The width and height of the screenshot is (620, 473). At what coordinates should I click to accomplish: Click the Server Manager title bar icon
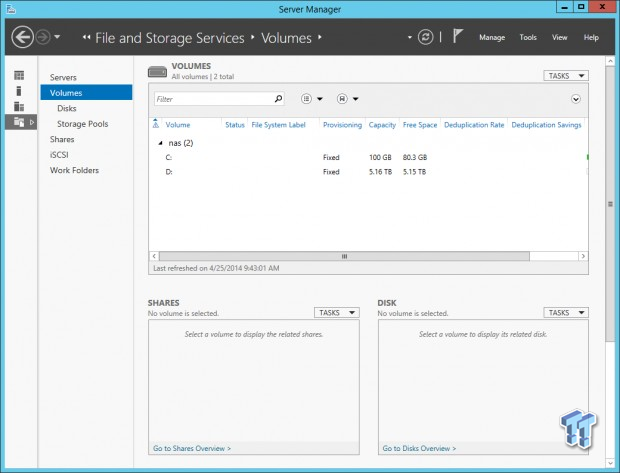pos(11,9)
